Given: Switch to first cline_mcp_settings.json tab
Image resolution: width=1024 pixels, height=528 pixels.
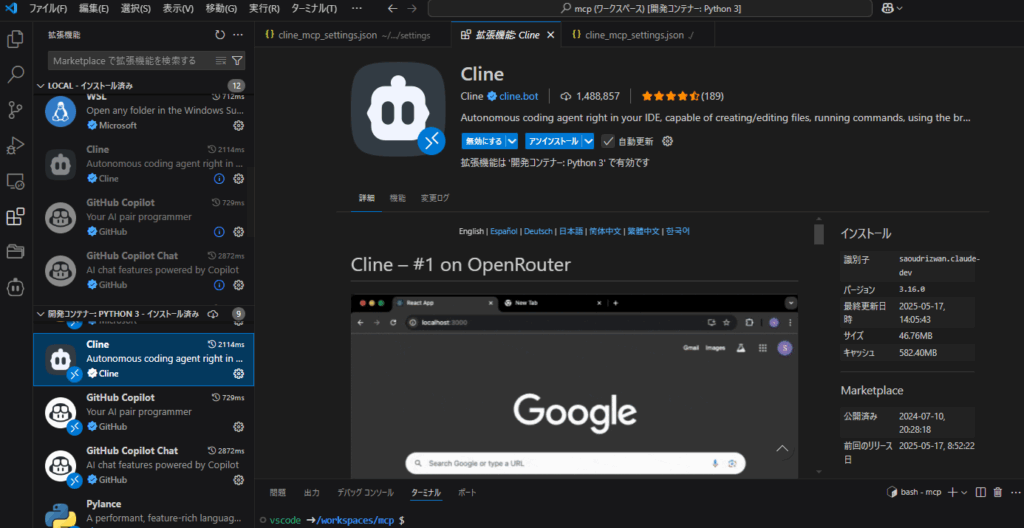Looking at the screenshot, I should (353, 35).
